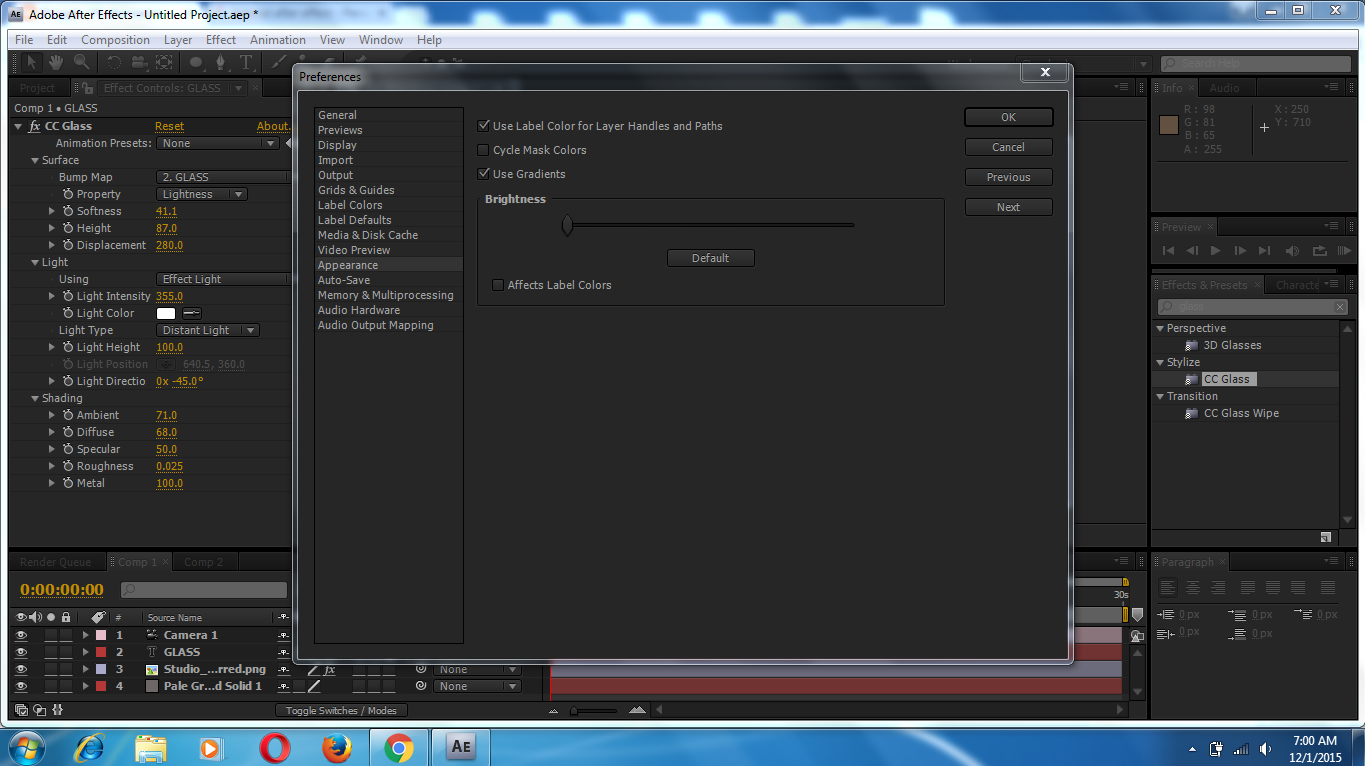The width and height of the screenshot is (1365, 766).
Task: Open the Animation Presets dropdown
Action: click(219, 143)
